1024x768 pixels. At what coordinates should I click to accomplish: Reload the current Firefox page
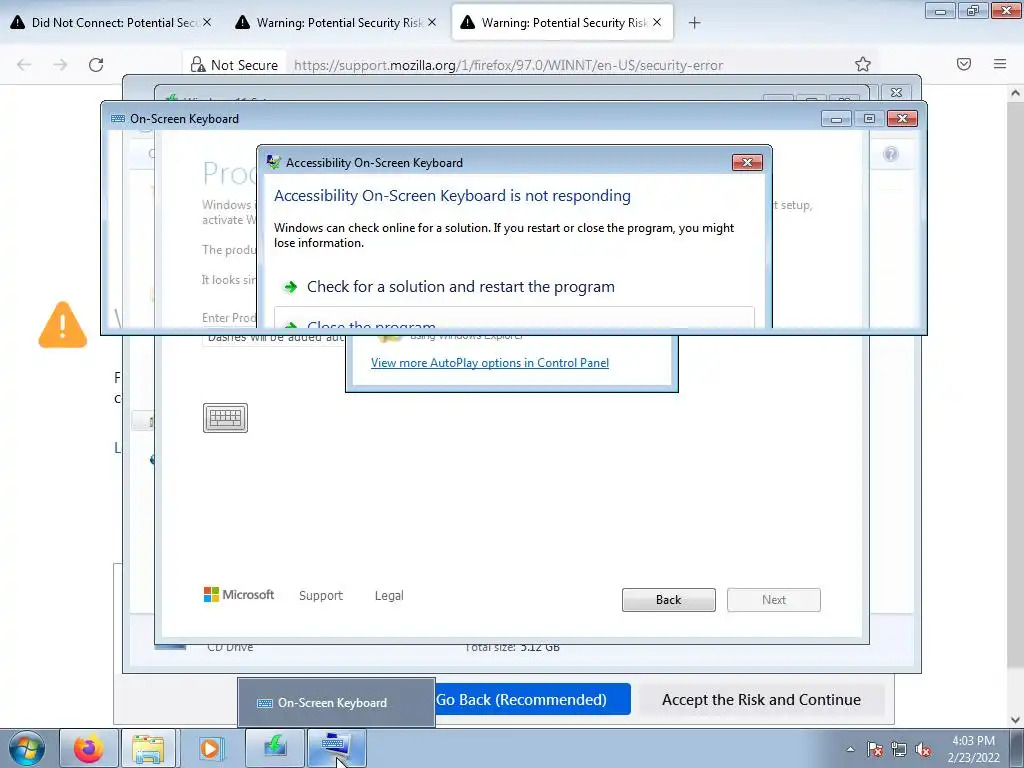(96, 65)
